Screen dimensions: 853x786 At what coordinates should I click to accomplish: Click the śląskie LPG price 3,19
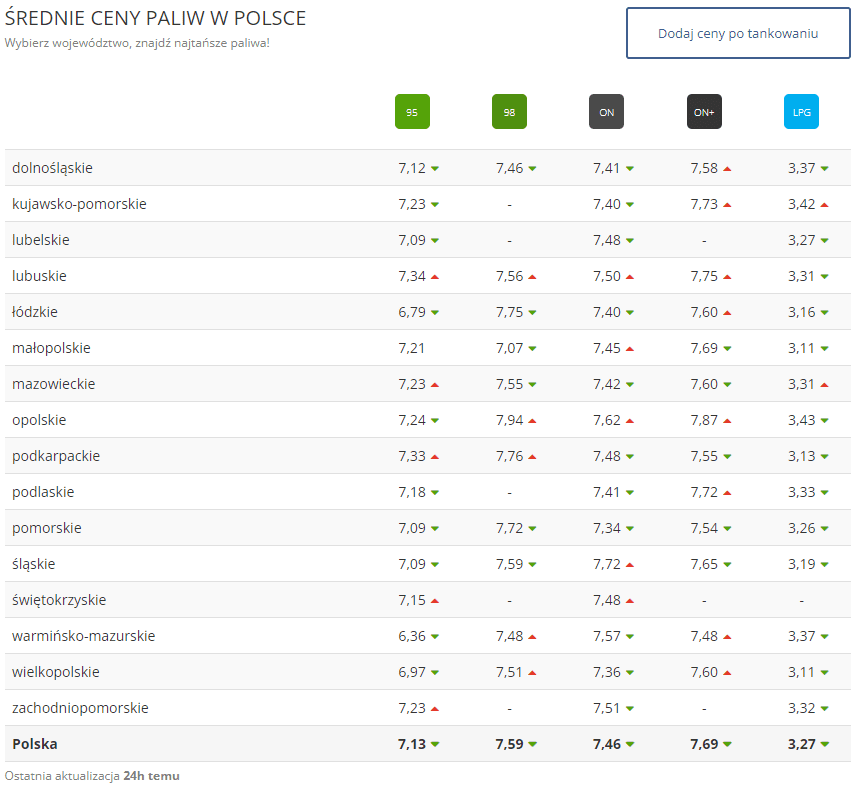801,564
